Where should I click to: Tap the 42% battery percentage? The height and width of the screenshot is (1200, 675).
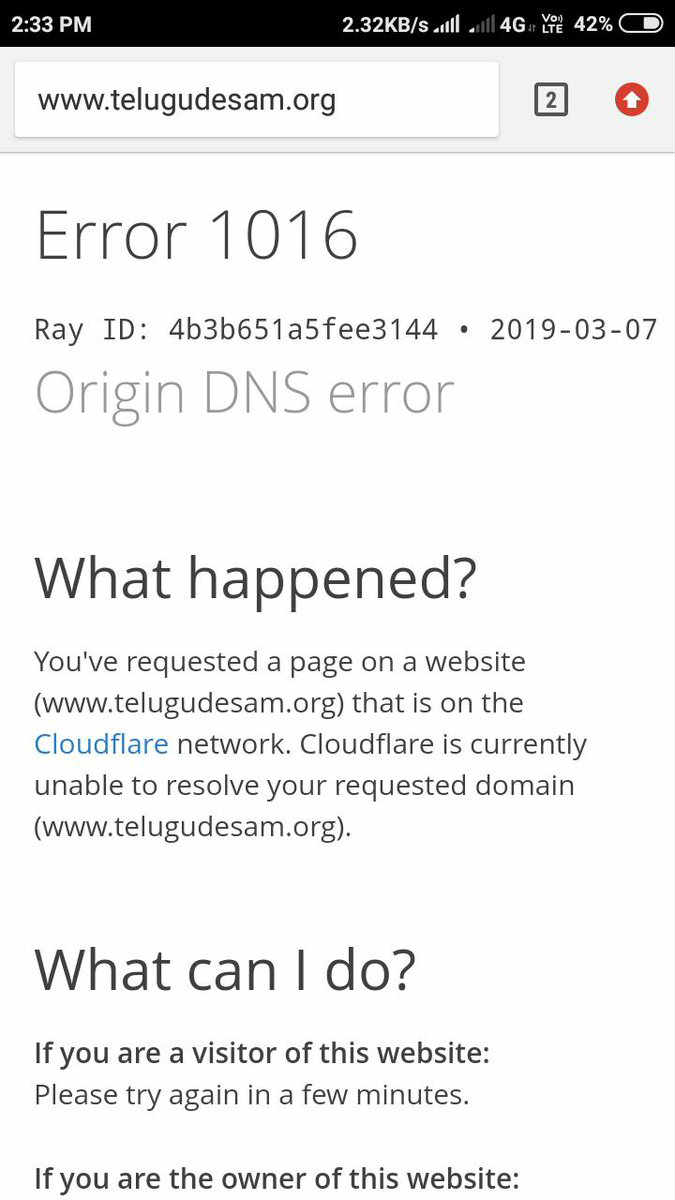click(x=593, y=24)
